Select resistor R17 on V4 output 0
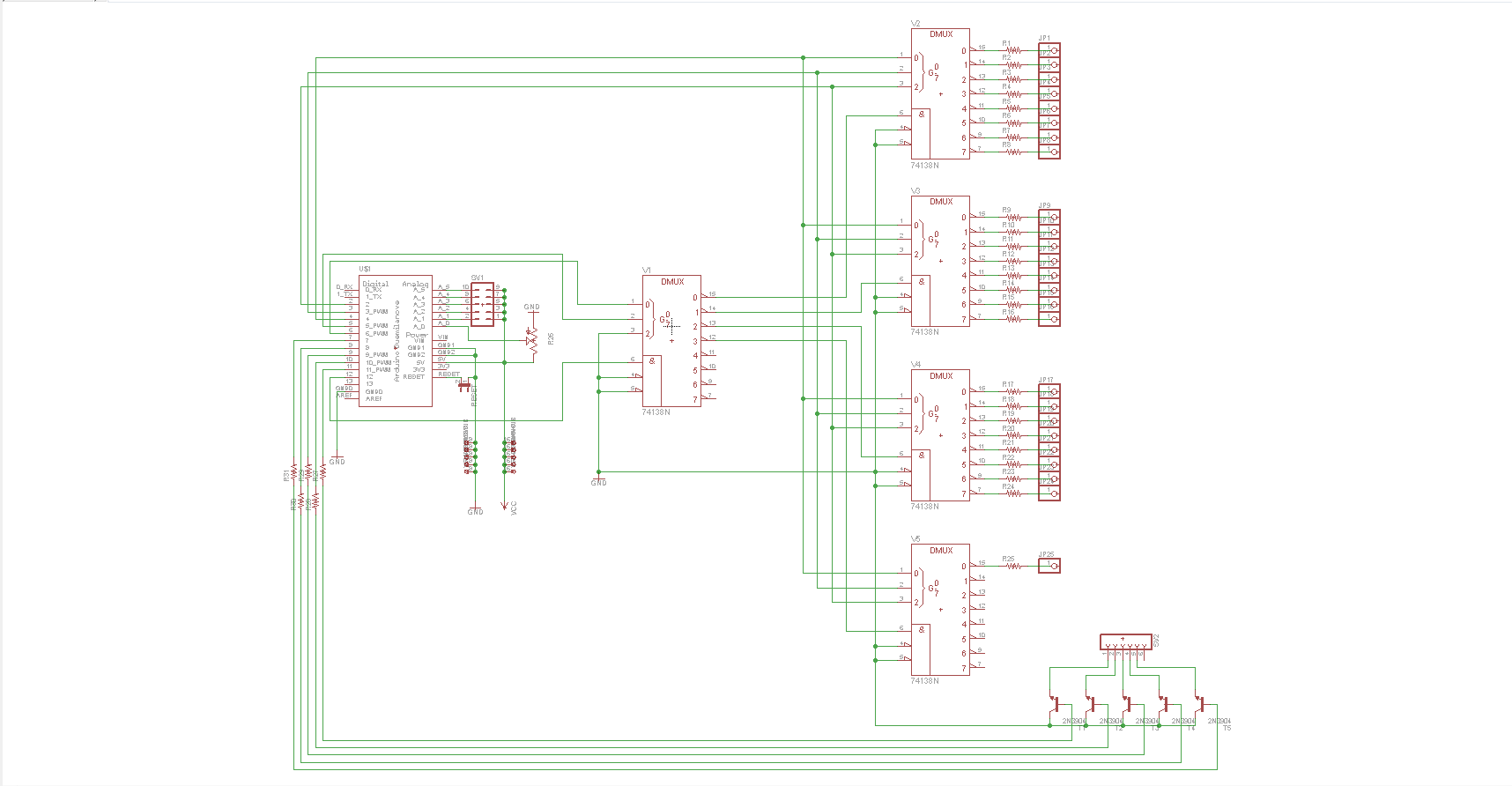The image size is (1512, 786). 1013,392
